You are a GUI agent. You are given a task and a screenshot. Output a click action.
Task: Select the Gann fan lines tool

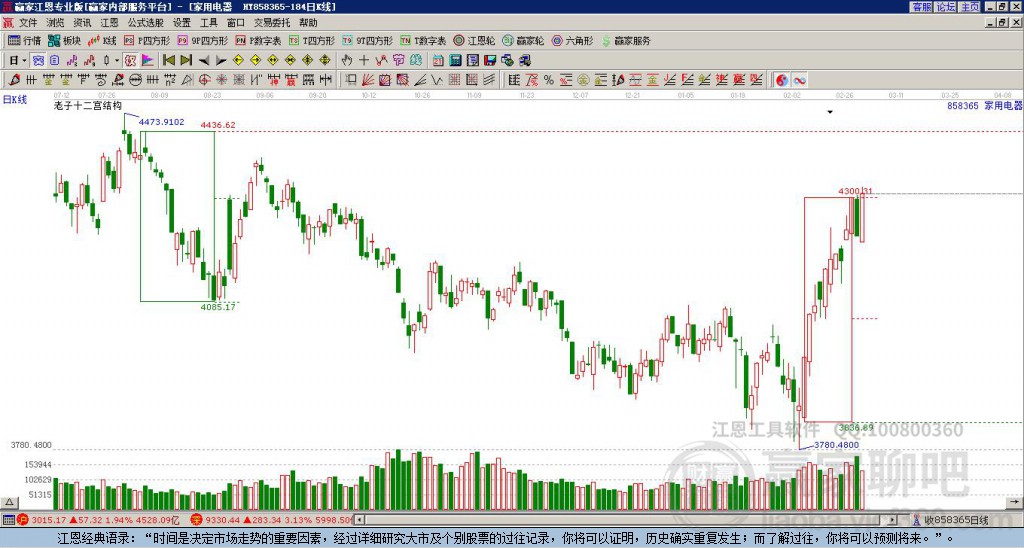point(368,80)
